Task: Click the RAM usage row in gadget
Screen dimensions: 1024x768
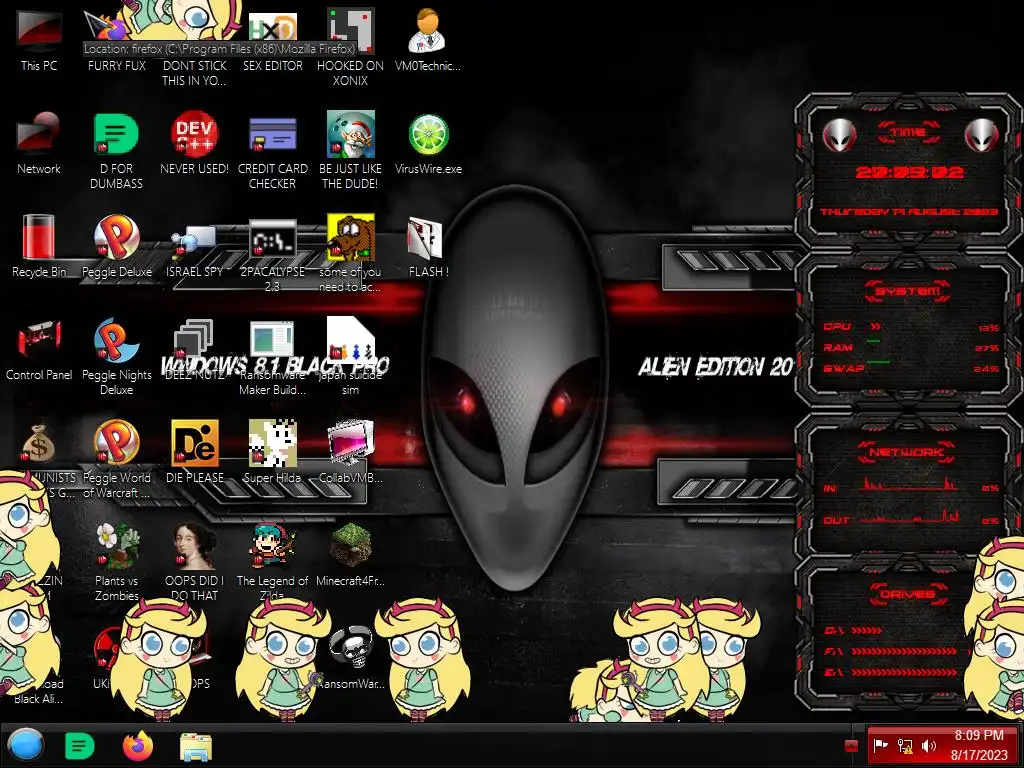Action: pyautogui.click(x=910, y=347)
